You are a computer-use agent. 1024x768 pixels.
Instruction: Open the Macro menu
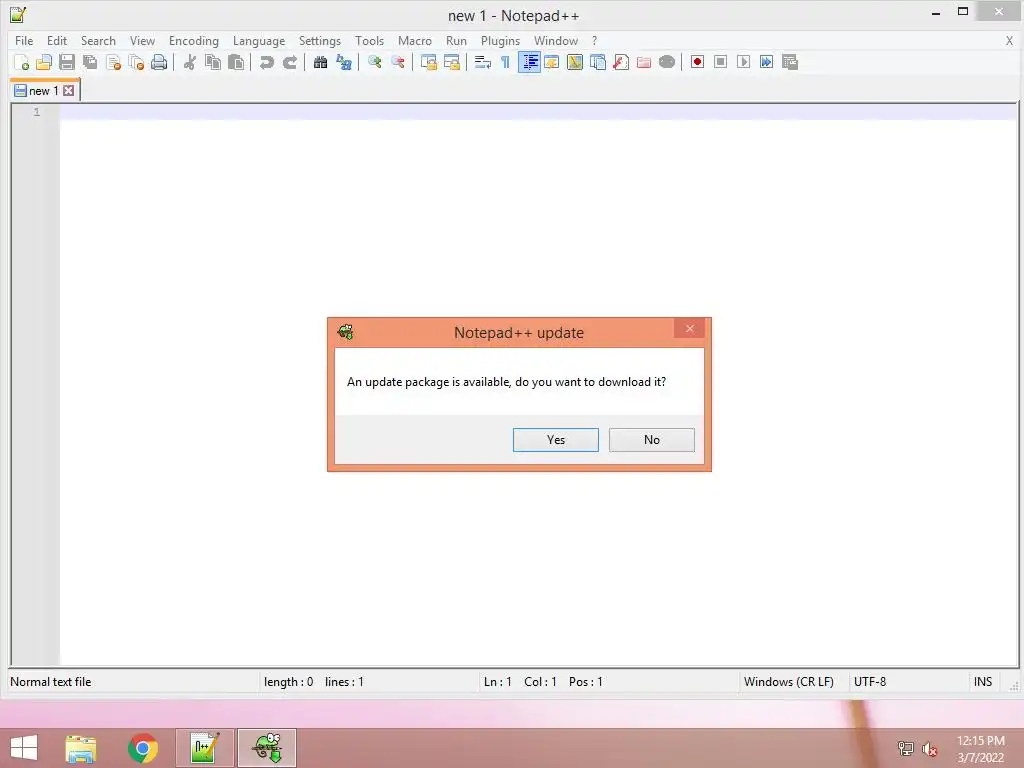[415, 40]
